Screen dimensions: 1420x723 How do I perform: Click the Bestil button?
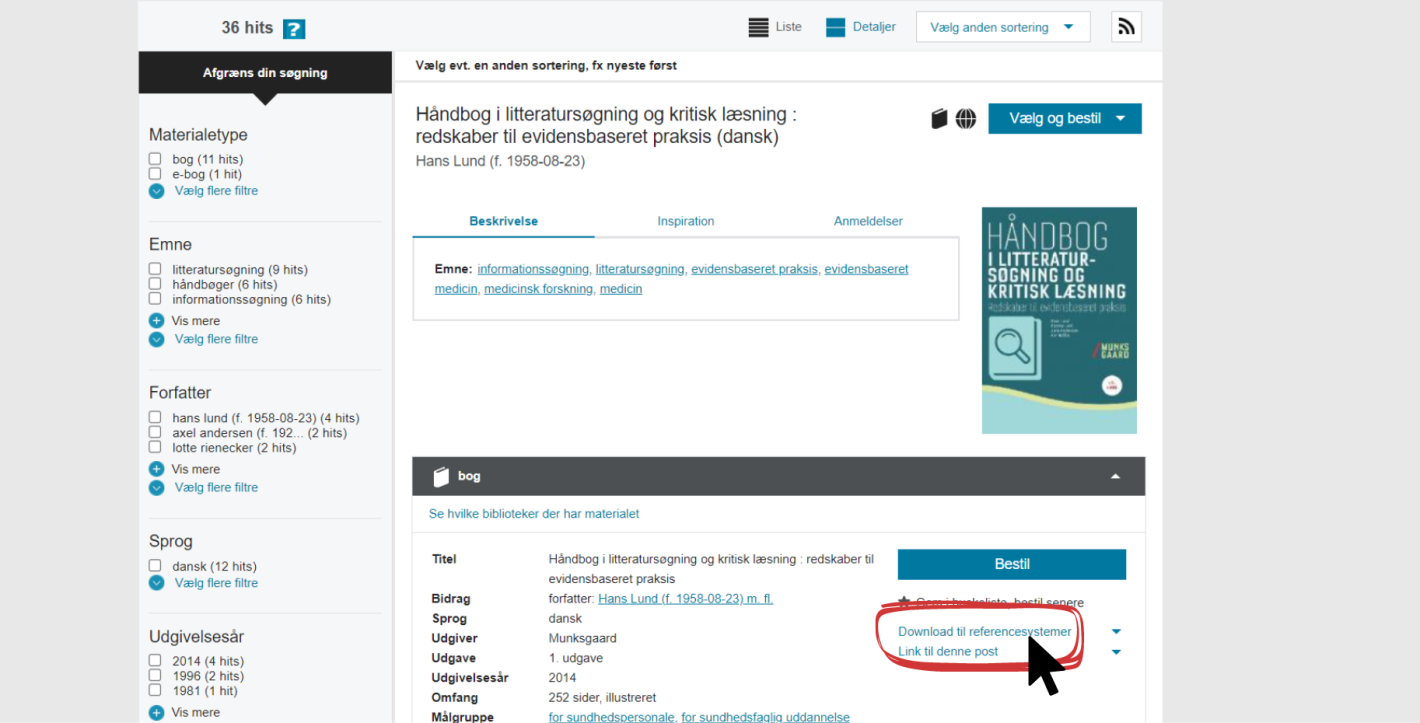tap(1012, 564)
